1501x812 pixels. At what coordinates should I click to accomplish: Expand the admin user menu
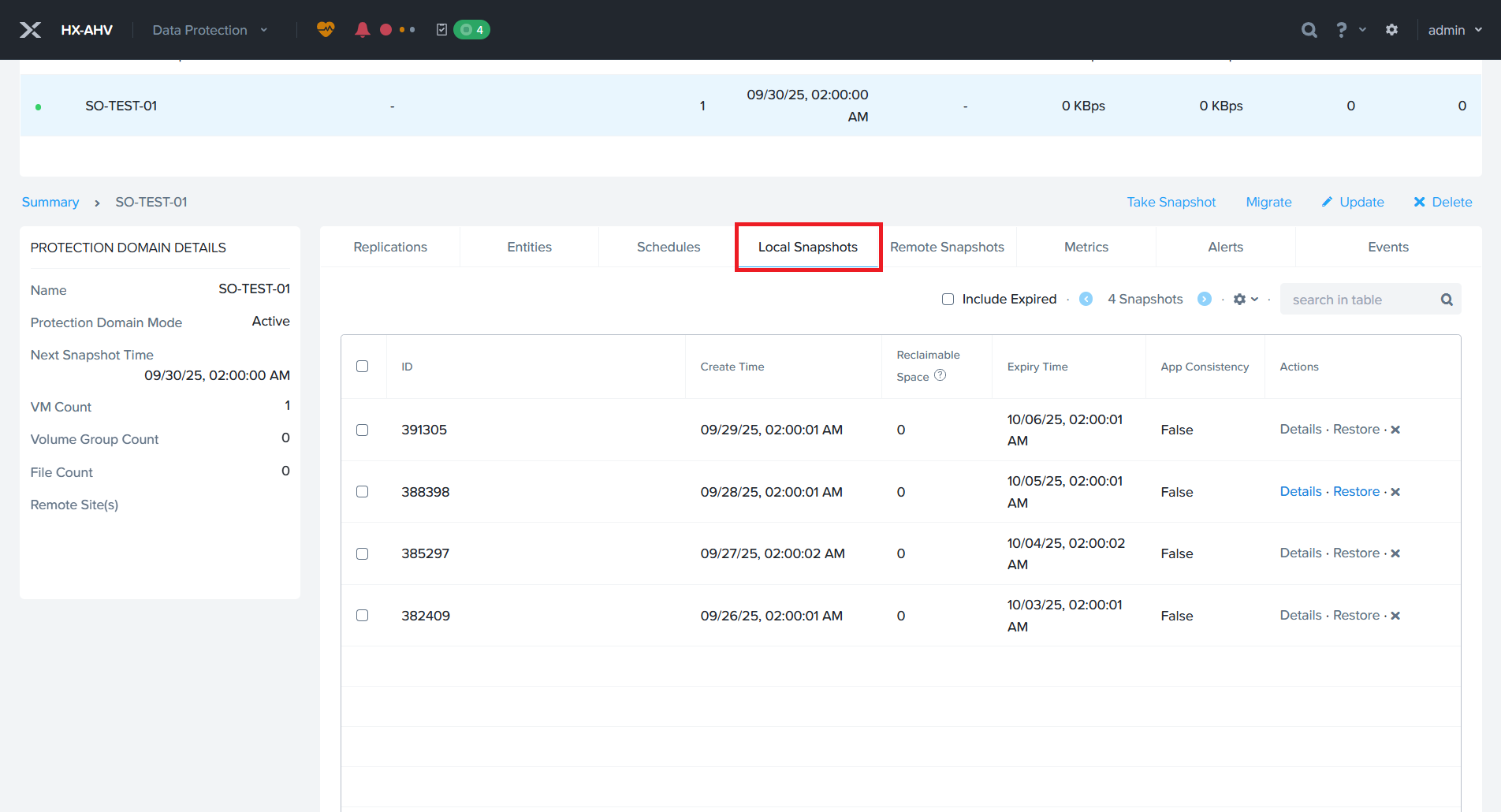(x=1454, y=30)
